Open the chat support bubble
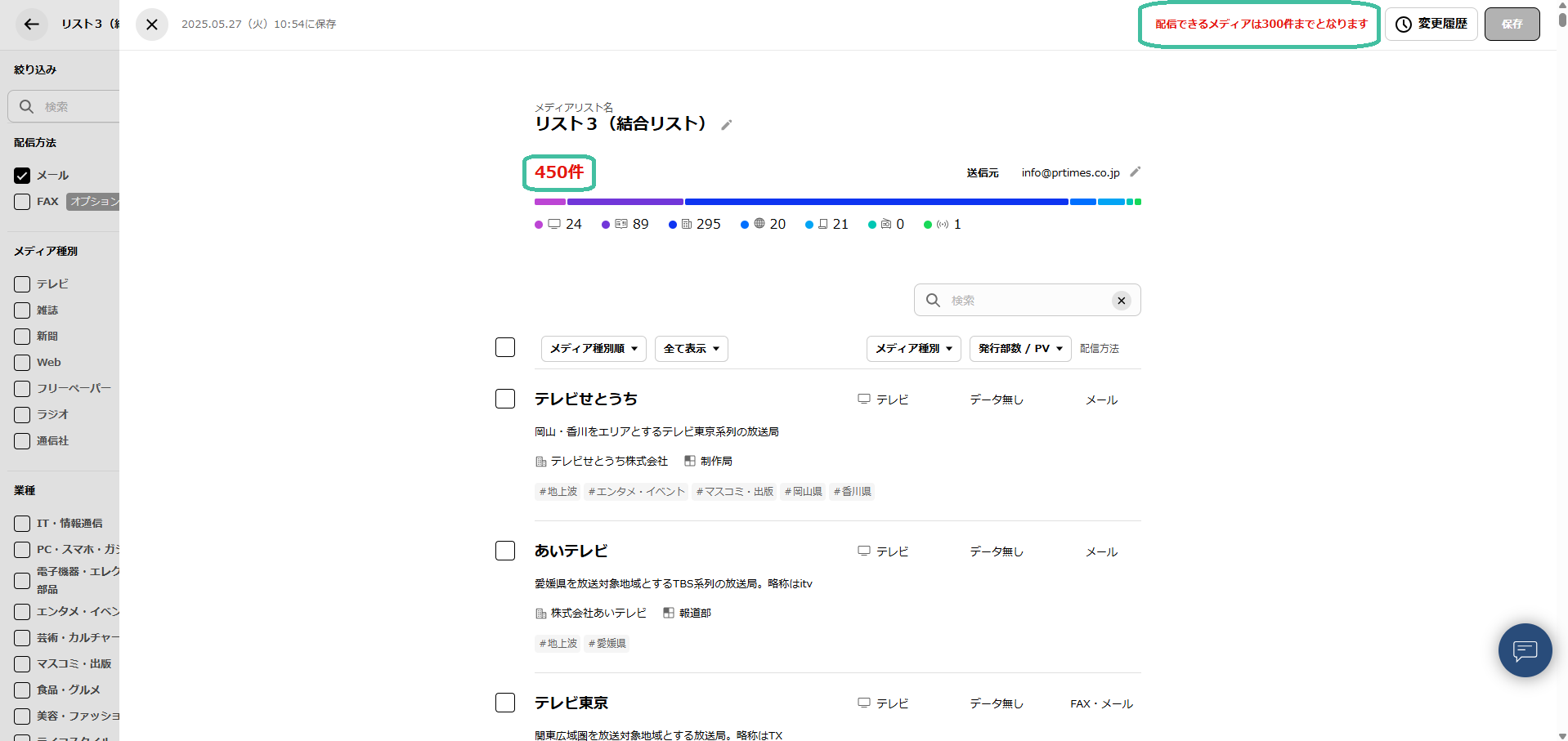Screen dimensions: 1568x741 point(1525,650)
